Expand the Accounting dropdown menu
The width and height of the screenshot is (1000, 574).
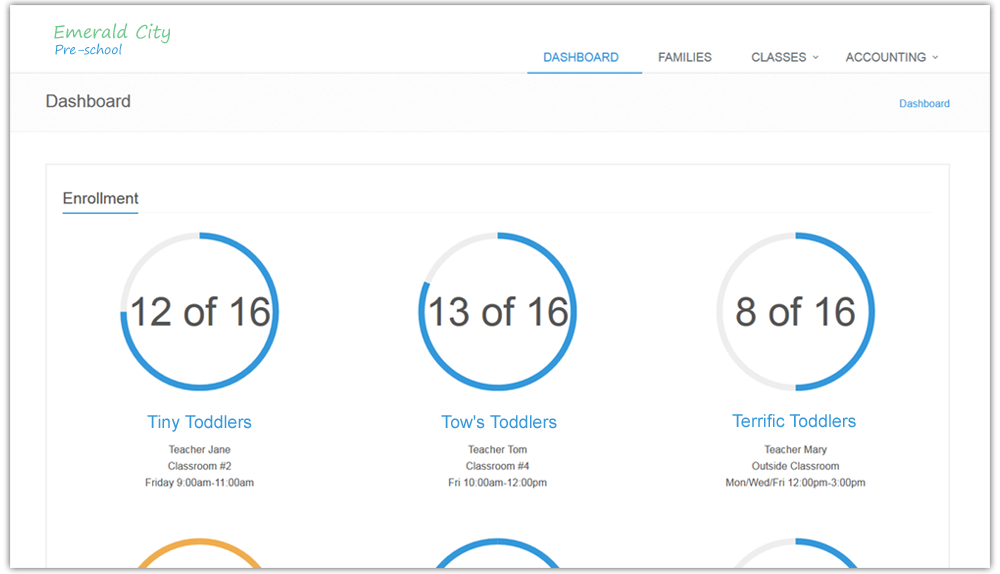tap(891, 58)
